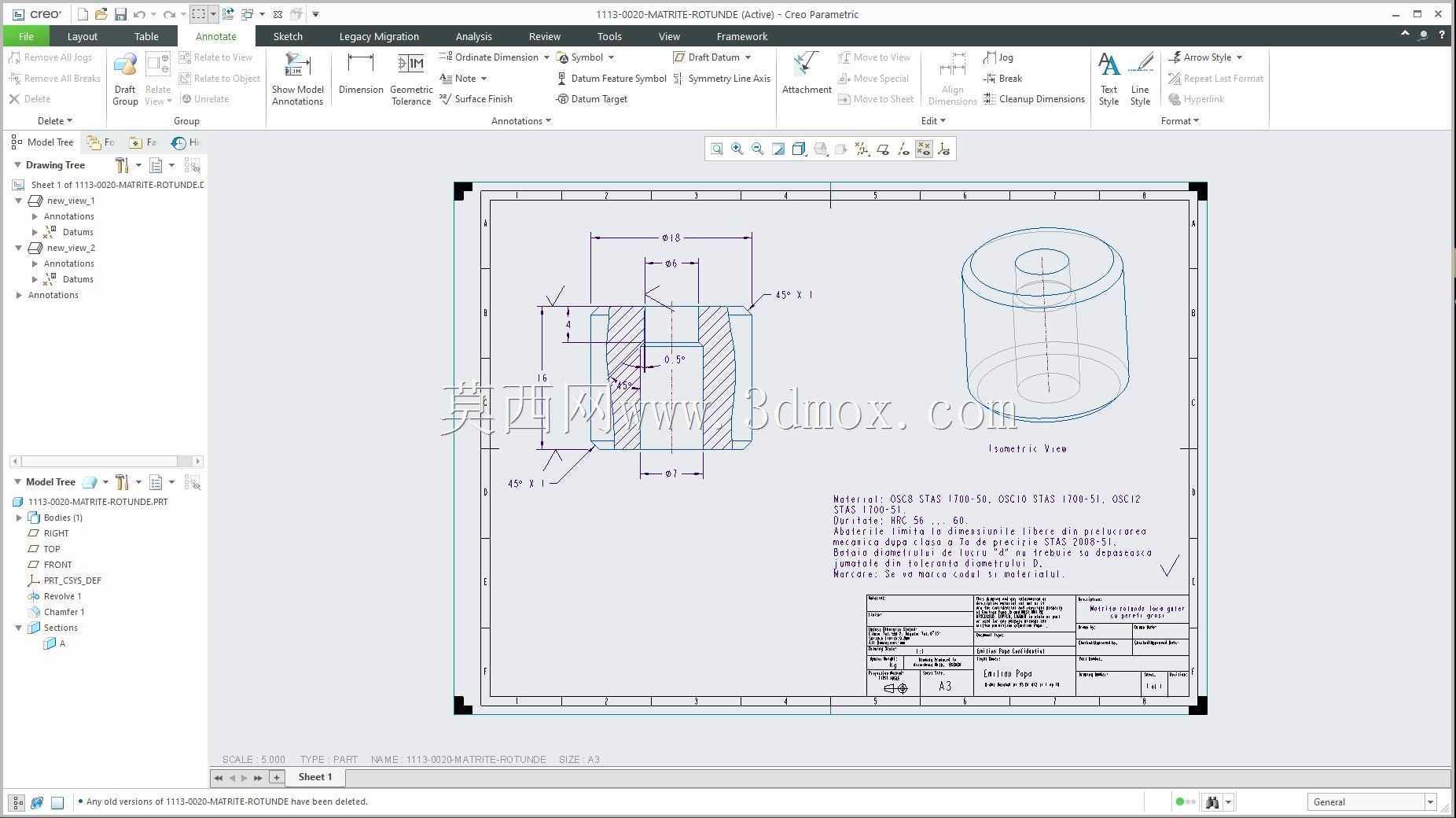This screenshot has height=818, width=1456.
Task: Click the Attachment tool
Action: pos(807,73)
